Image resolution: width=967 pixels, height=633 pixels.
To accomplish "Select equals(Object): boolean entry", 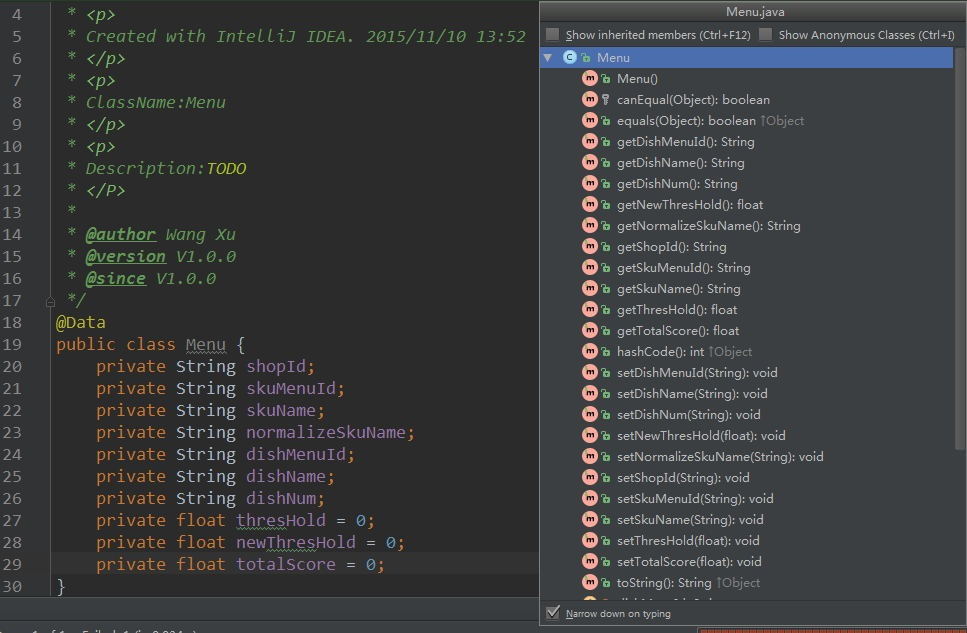I will pyautogui.click(x=686, y=120).
